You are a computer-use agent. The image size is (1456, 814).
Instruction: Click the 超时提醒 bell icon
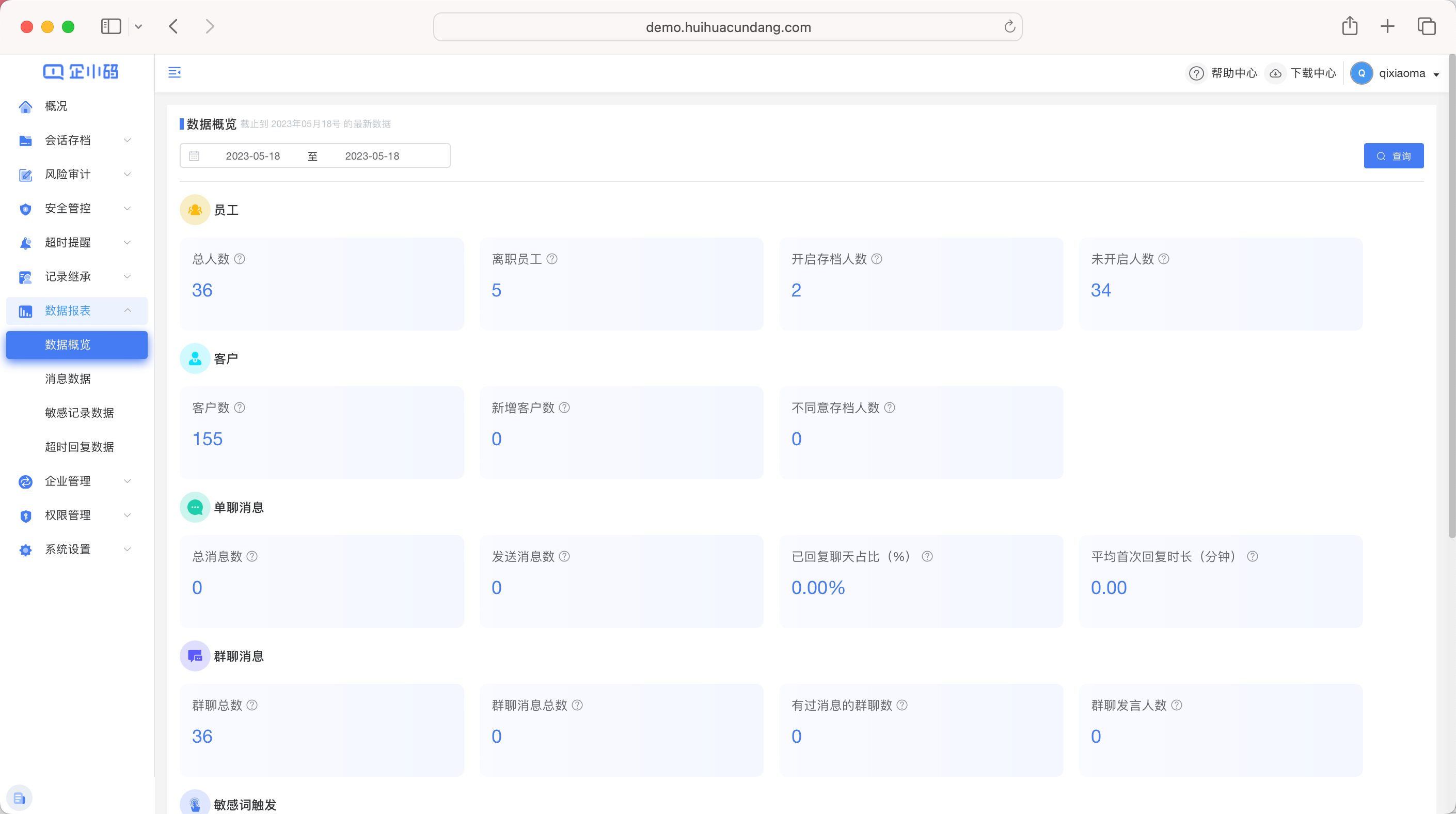click(25, 243)
